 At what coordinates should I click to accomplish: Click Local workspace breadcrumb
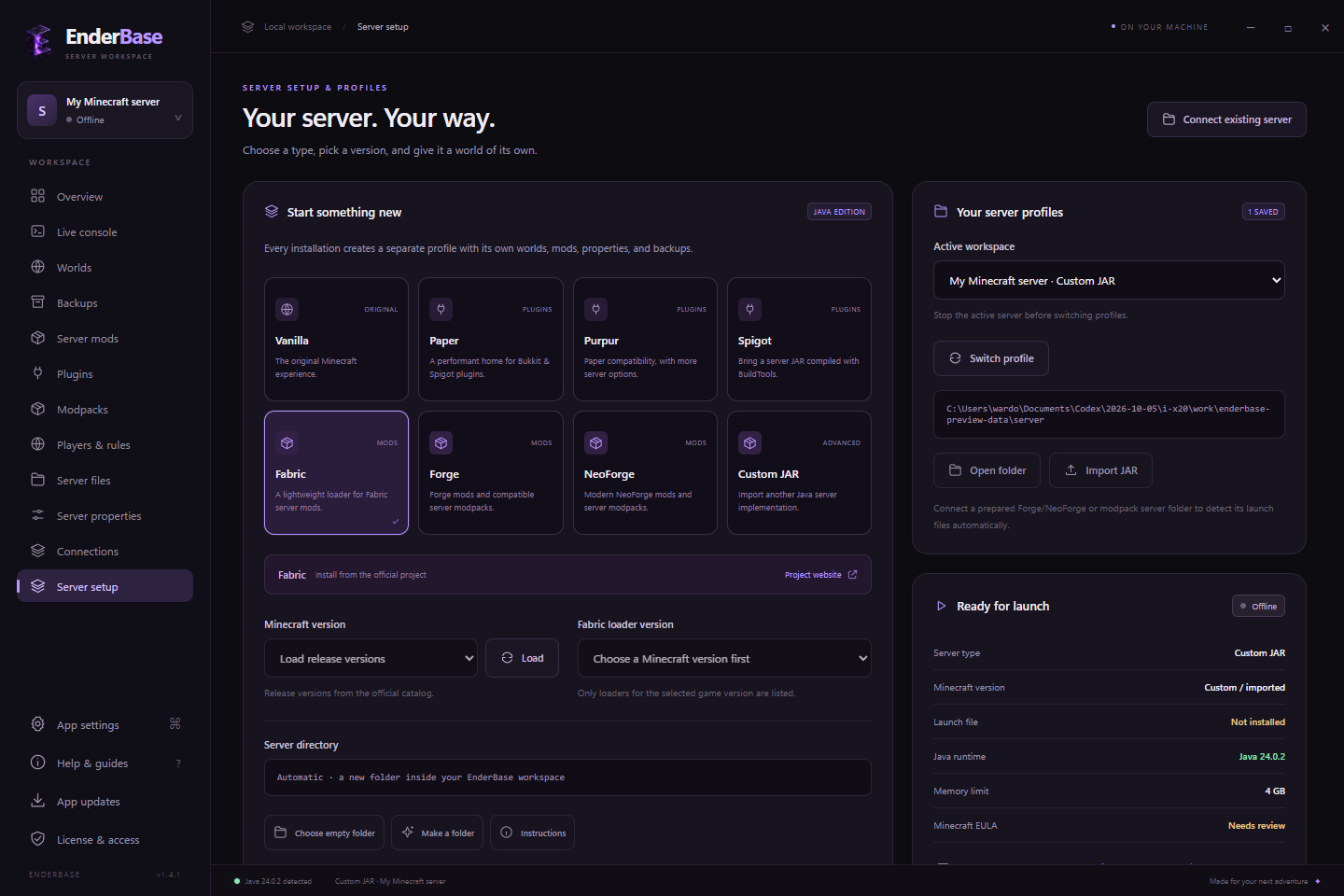pyautogui.click(x=298, y=27)
